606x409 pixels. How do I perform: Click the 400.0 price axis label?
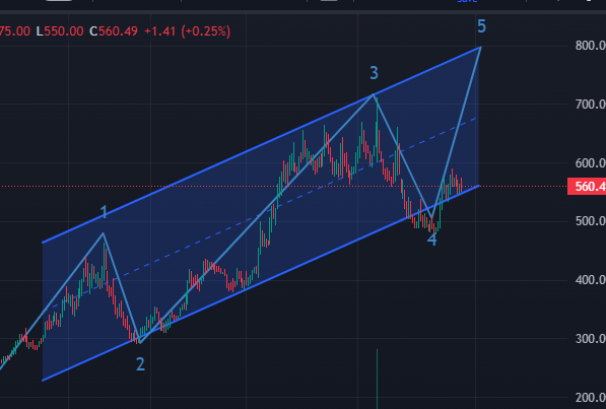coord(590,280)
